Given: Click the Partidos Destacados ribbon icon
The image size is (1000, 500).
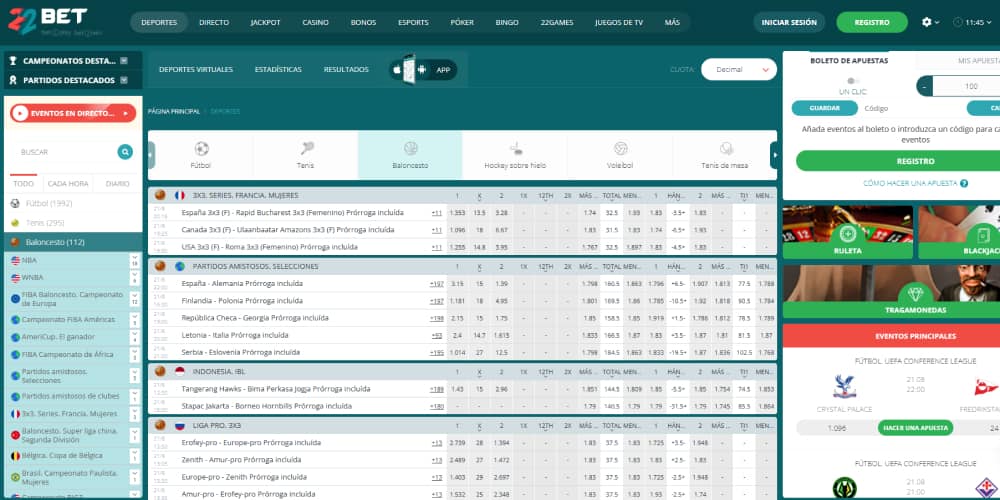Looking at the screenshot, I should [x=13, y=80].
